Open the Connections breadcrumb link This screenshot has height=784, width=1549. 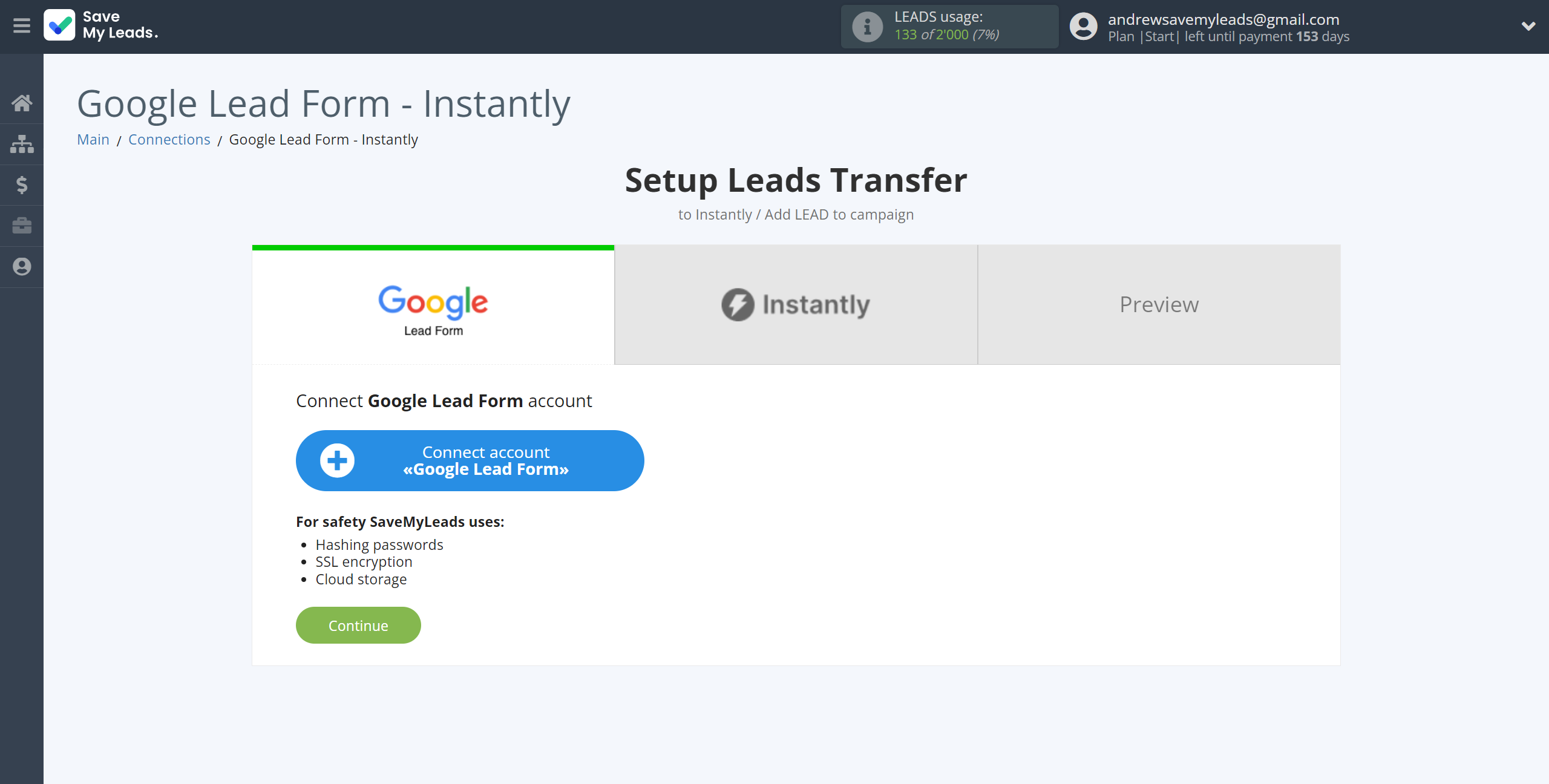click(168, 138)
